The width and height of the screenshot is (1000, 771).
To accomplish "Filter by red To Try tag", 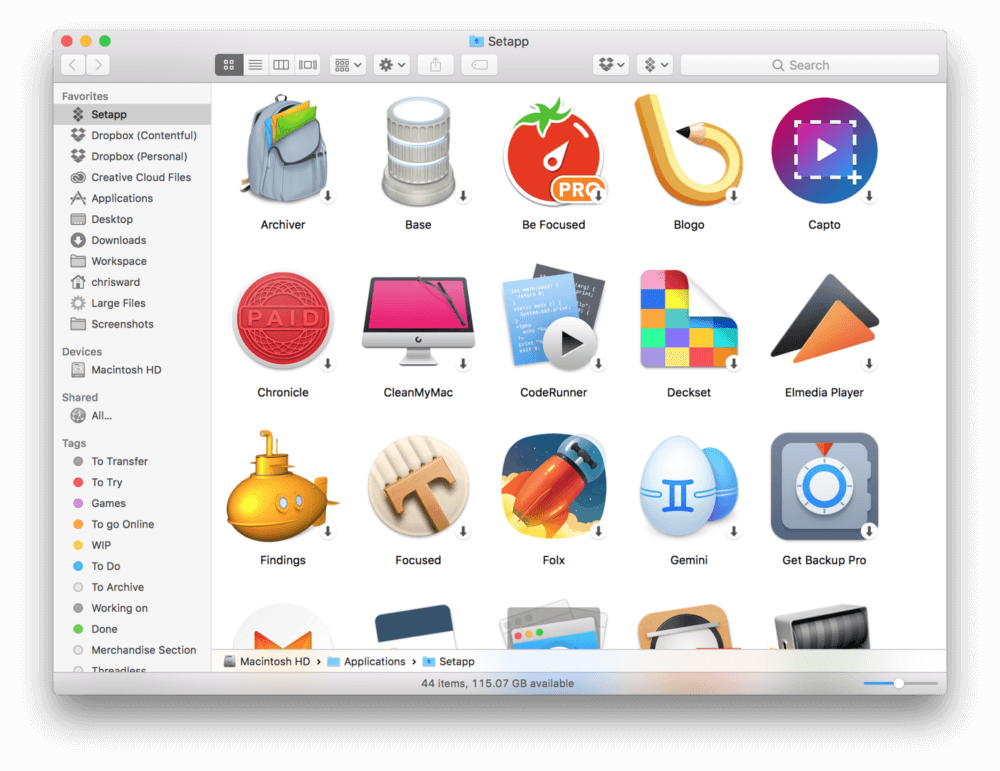I will (x=132, y=483).
